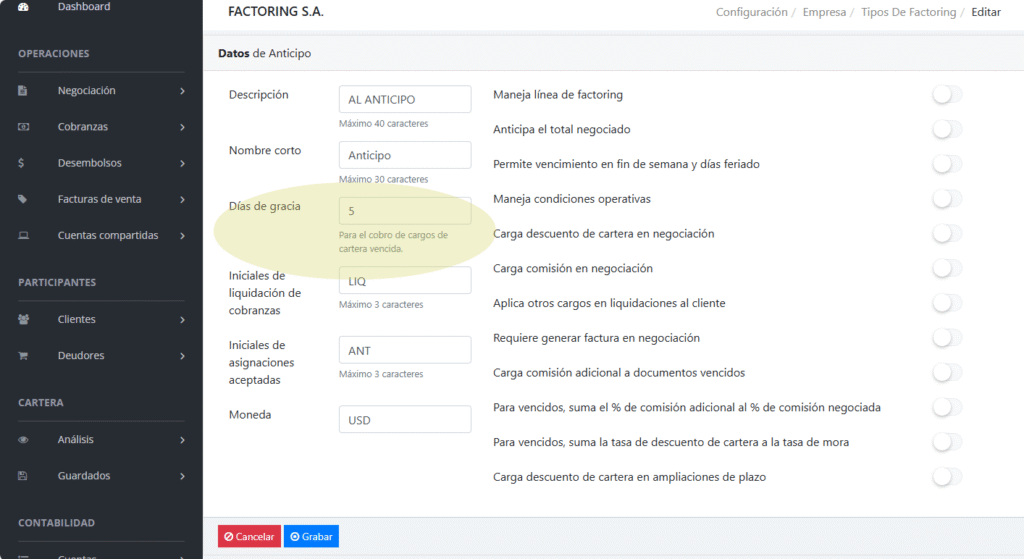Click the Cuentas compartidas laptop icon

point(23,236)
